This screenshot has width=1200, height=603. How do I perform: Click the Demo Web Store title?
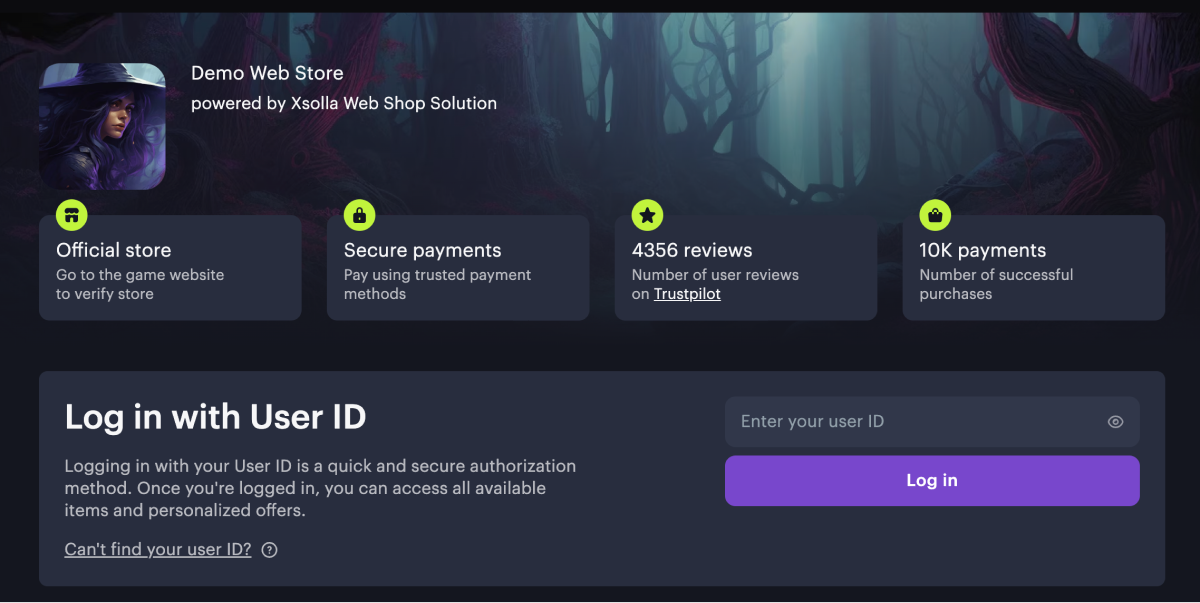pyautogui.click(x=267, y=73)
